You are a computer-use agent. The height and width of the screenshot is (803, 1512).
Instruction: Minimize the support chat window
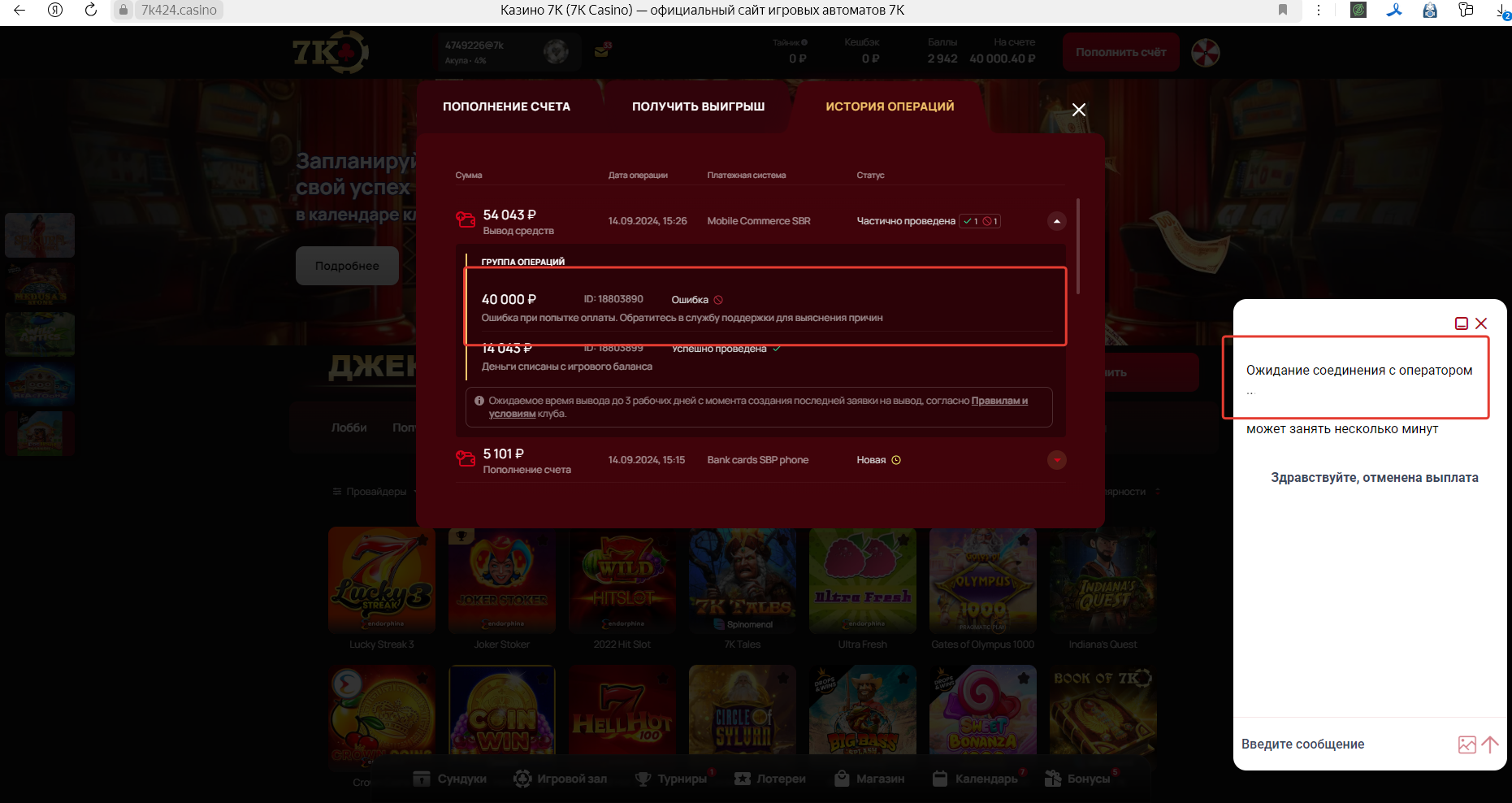tap(1461, 323)
